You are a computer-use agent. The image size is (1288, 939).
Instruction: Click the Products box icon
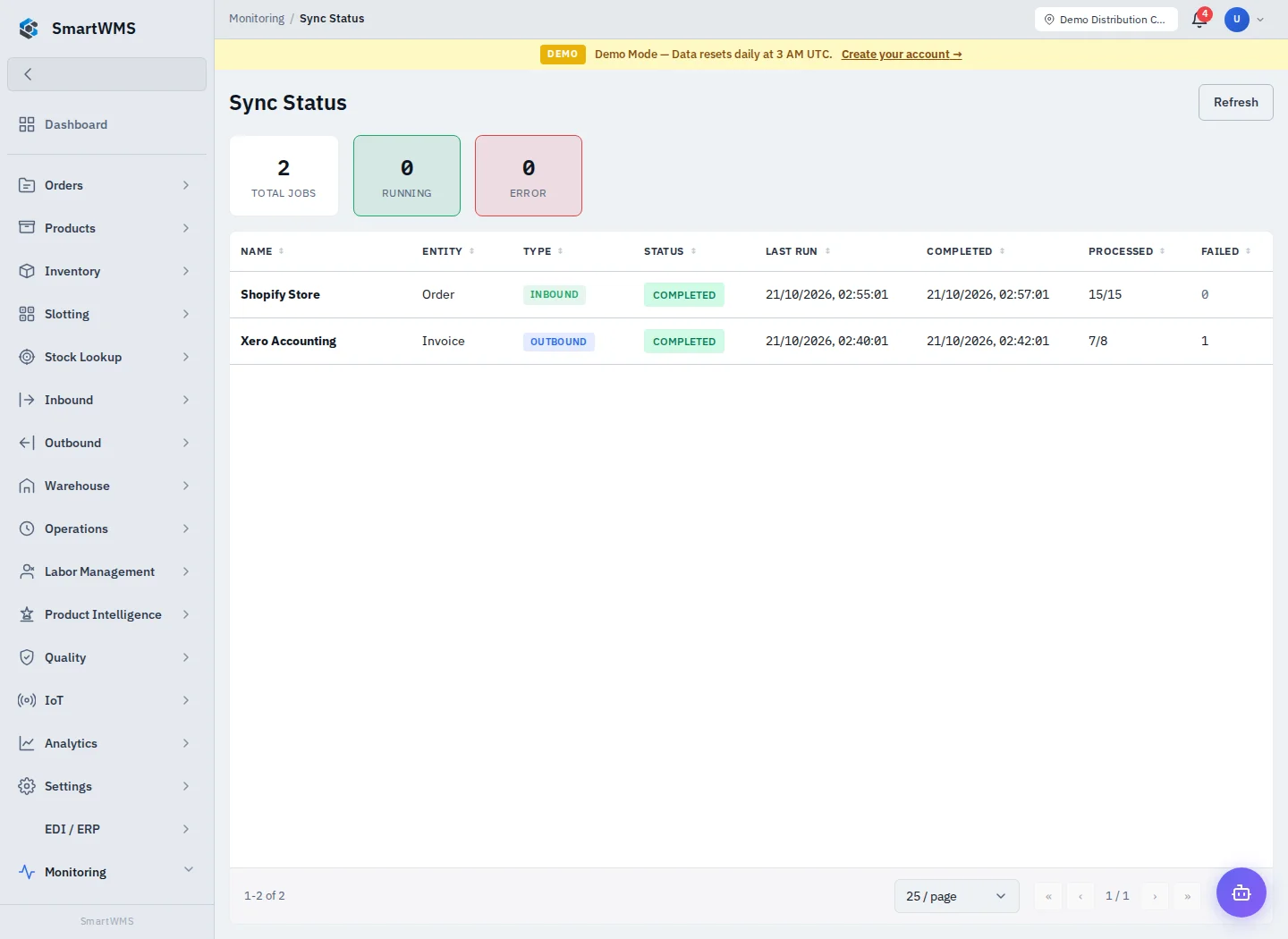(27, 228)
